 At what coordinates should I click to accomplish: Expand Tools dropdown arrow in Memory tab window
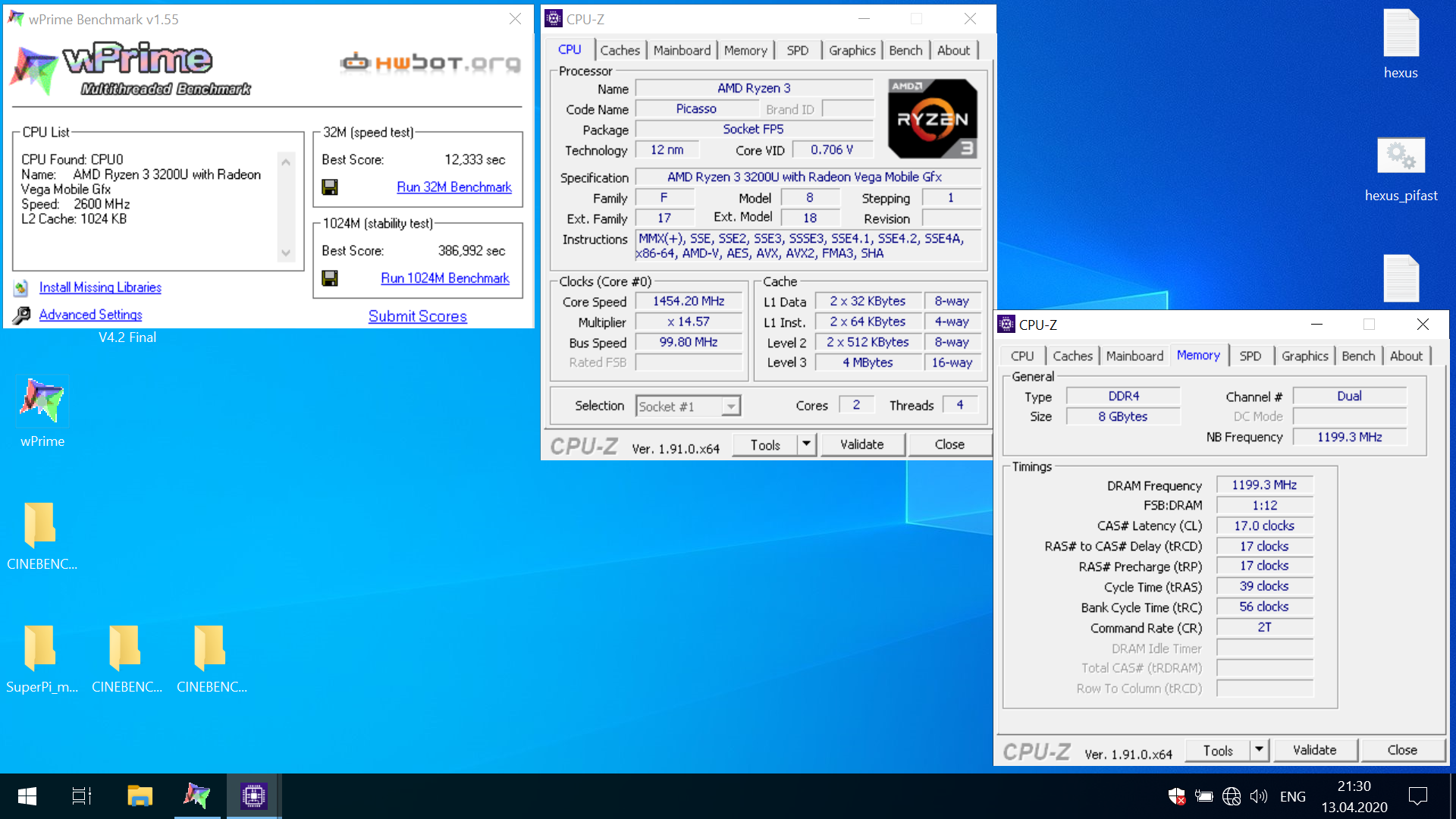(1259, 750)
